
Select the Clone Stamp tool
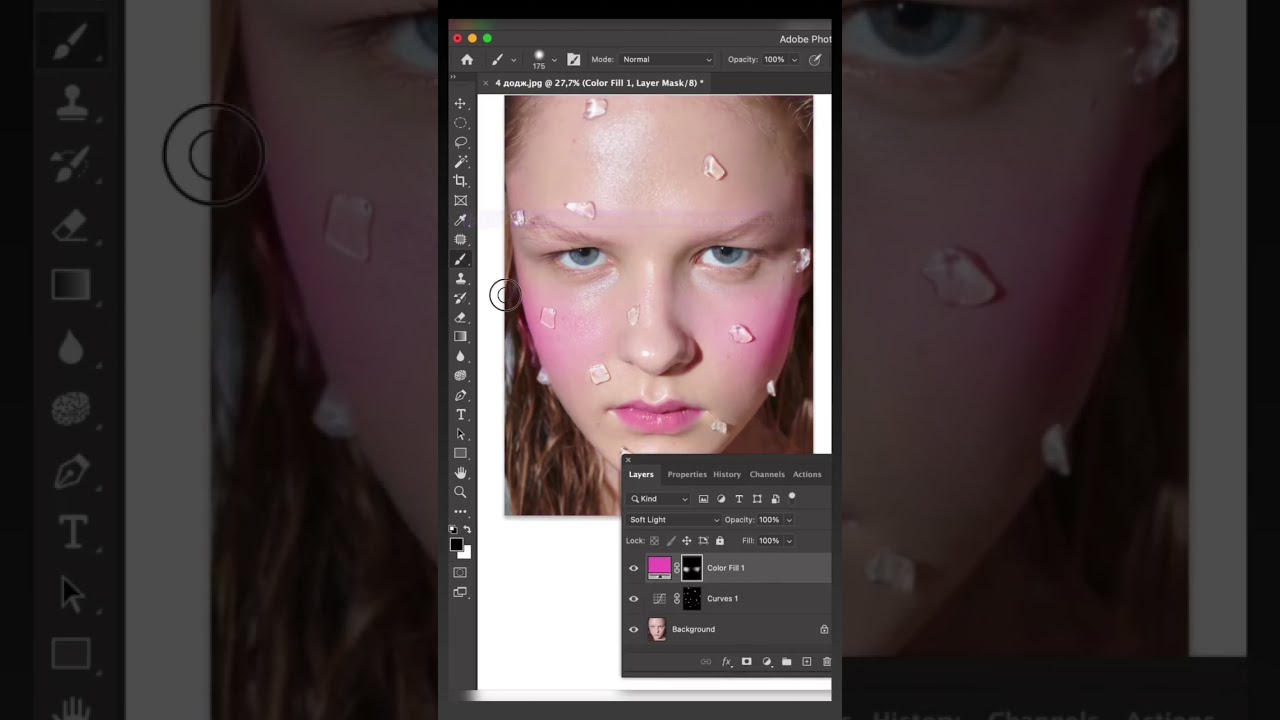coord(461,279)
